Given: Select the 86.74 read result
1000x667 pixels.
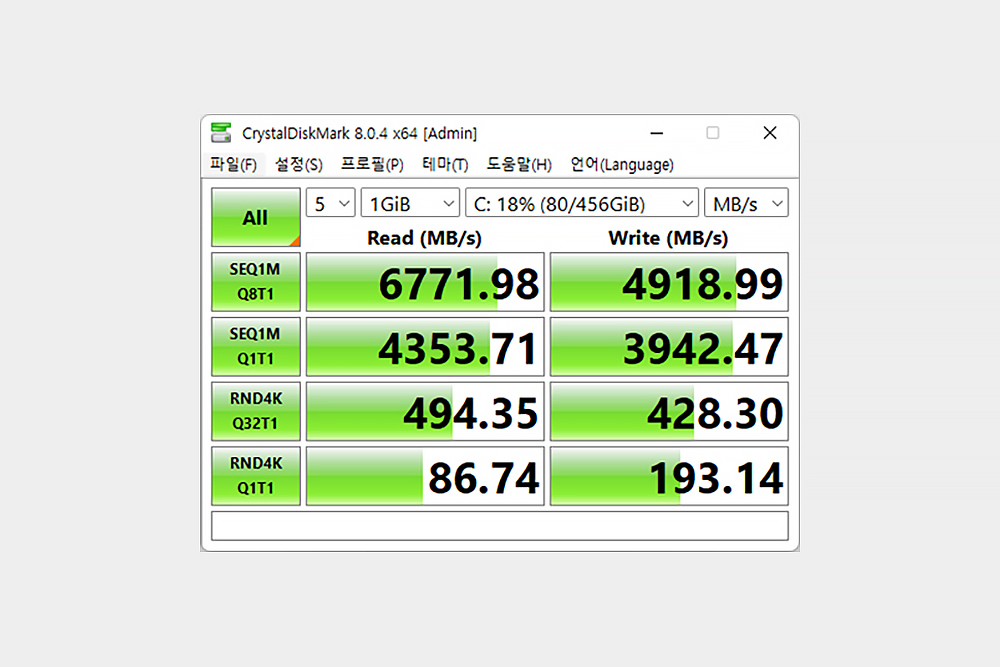Looking at the screenshot, I should point(425,476).
